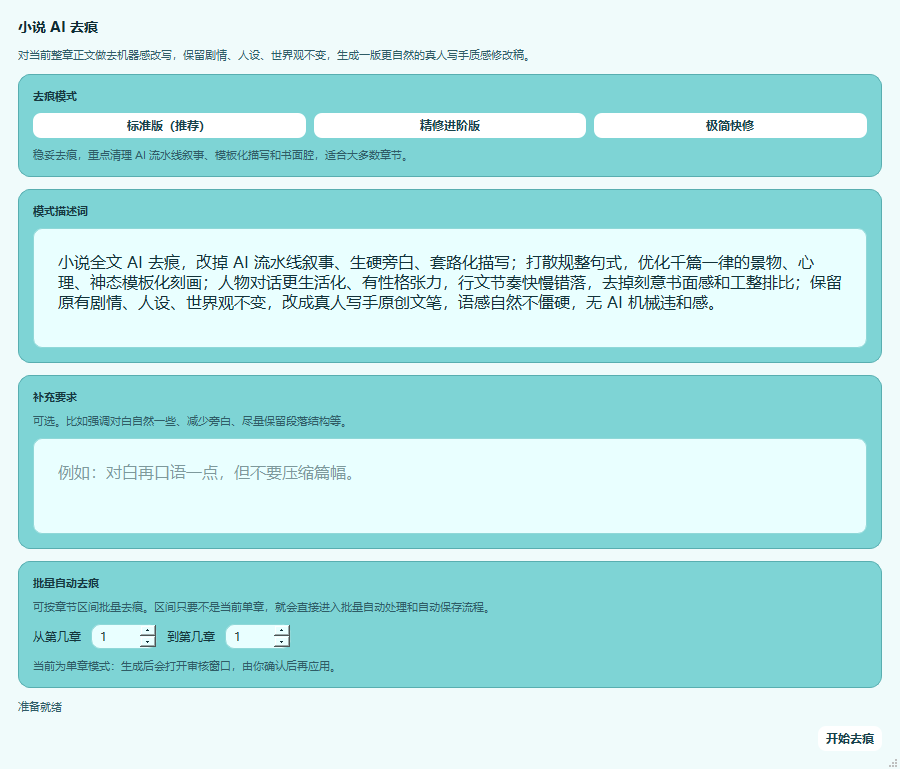
Task: Click the 补充要求 section heading
Action: 55,397
